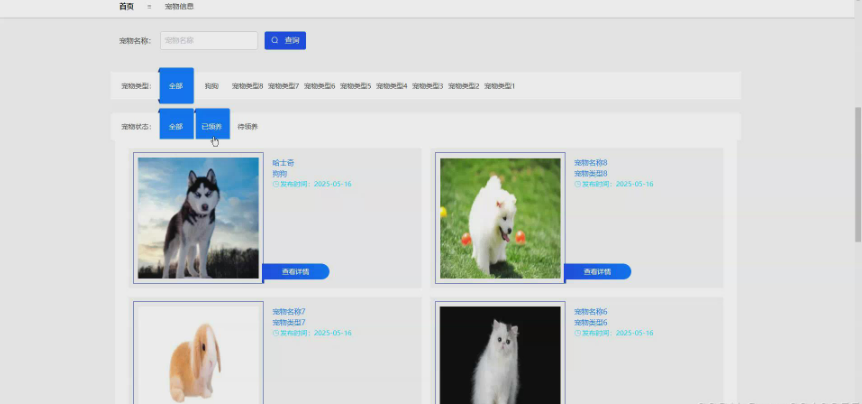Open the husky (哈士奇) photo thumbnail
The height and width of the screenshot is (404, 862).
(x=198, y=218)
